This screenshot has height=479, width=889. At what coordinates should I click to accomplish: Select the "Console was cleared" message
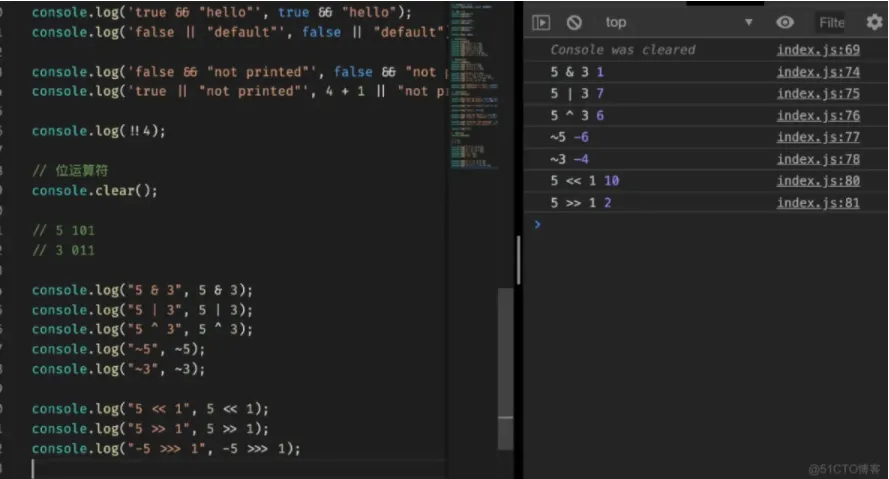click(623, 50)
